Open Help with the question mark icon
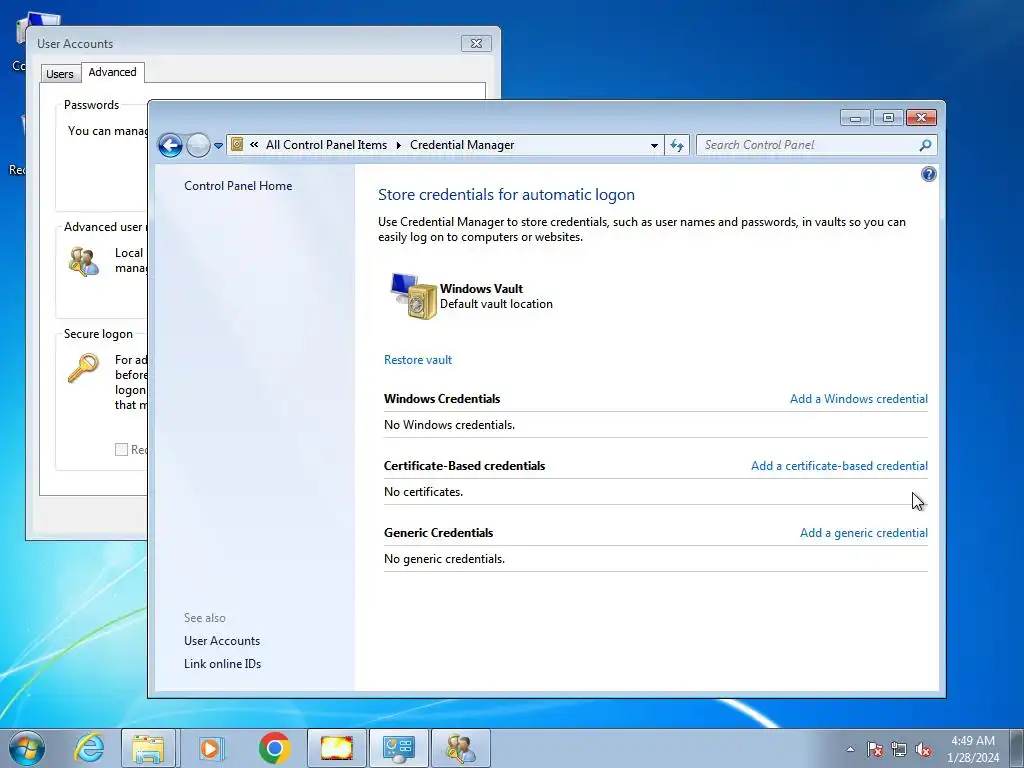 point(928,174)
